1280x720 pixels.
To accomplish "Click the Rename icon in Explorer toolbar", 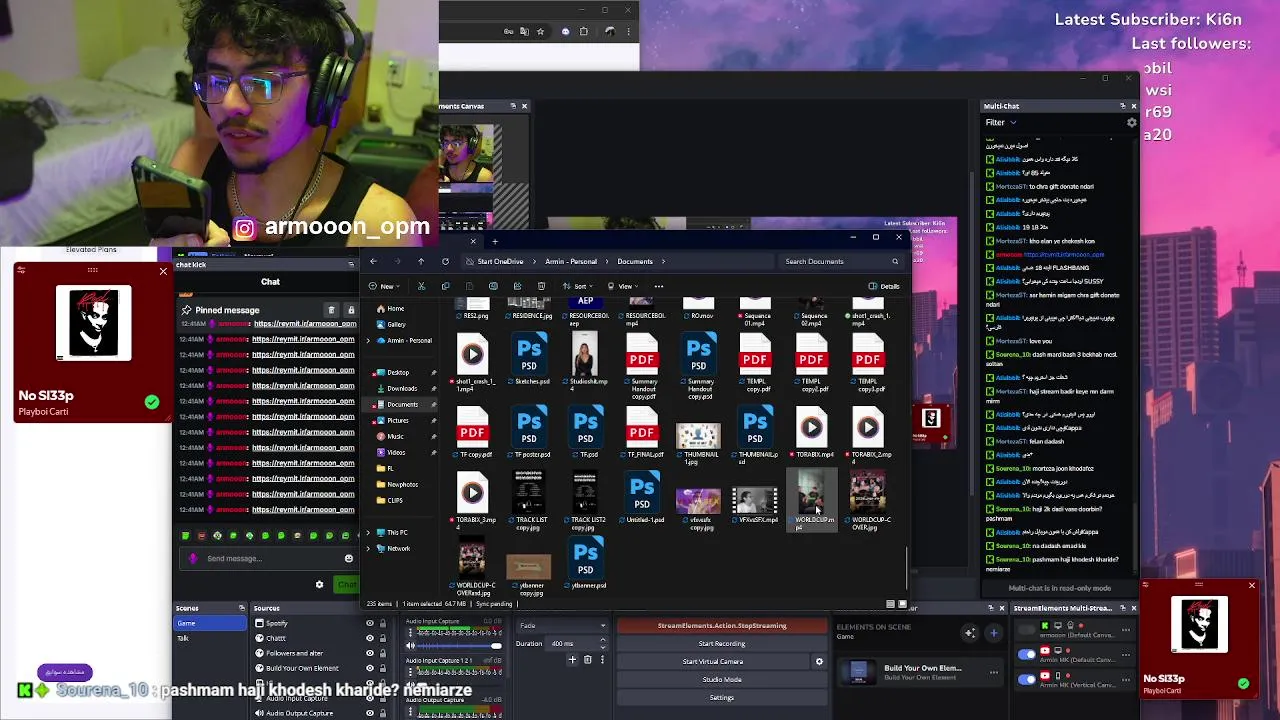I will coord(493,286).
